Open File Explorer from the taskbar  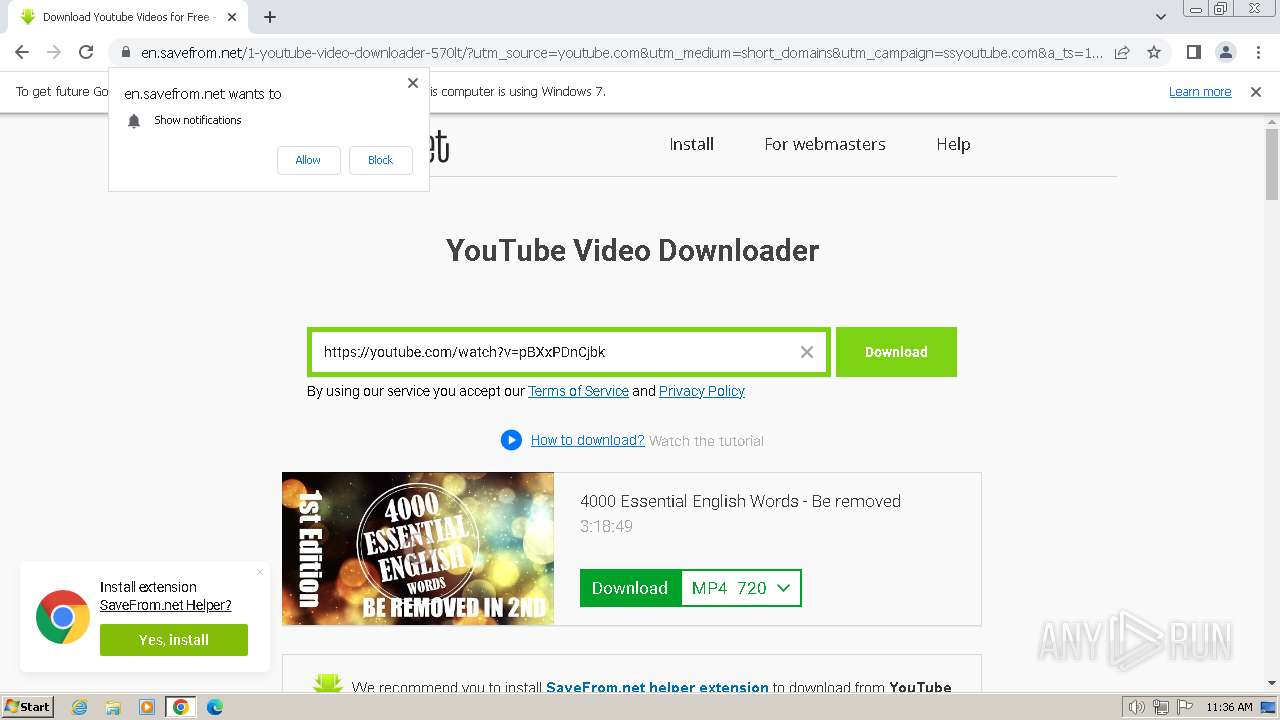[x=113, y=707]
